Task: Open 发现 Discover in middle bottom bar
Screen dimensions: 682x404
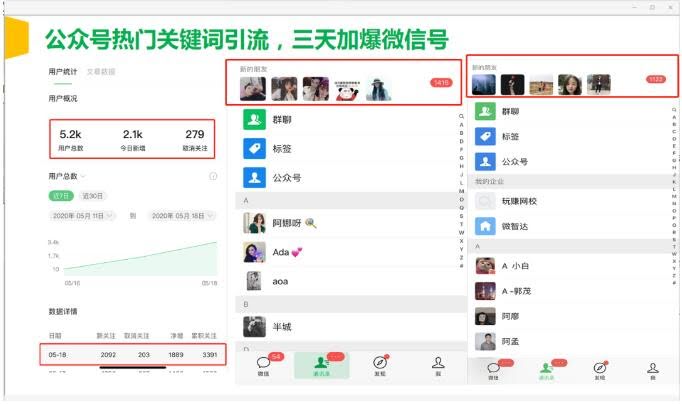Action: [380, 365]
